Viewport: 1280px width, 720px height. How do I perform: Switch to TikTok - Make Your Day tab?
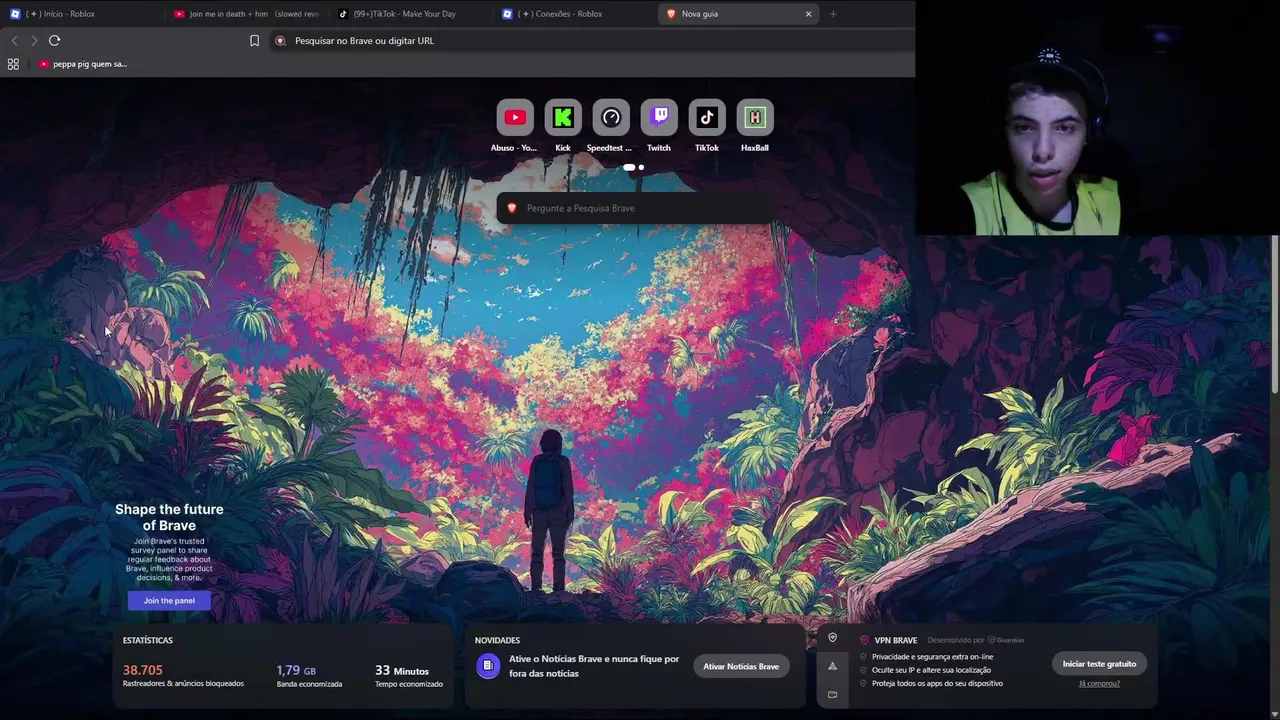(x=408, y=14)
